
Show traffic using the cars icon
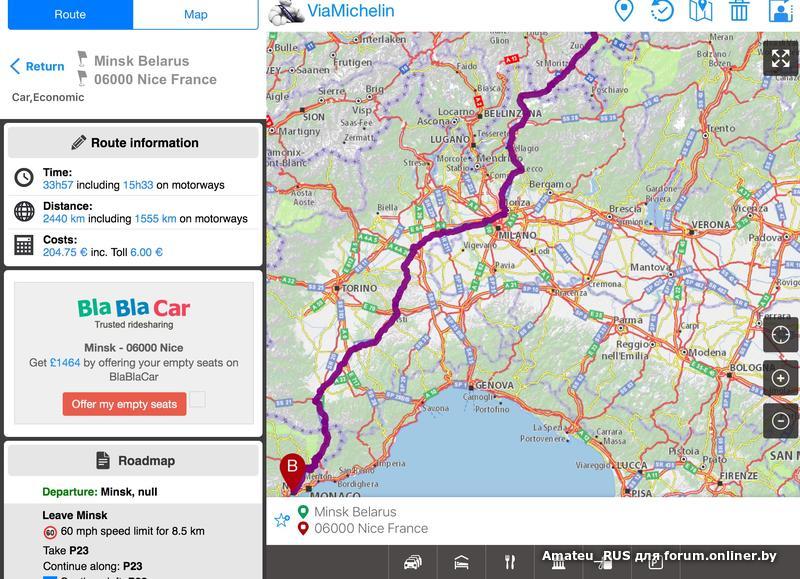(413, 562)
